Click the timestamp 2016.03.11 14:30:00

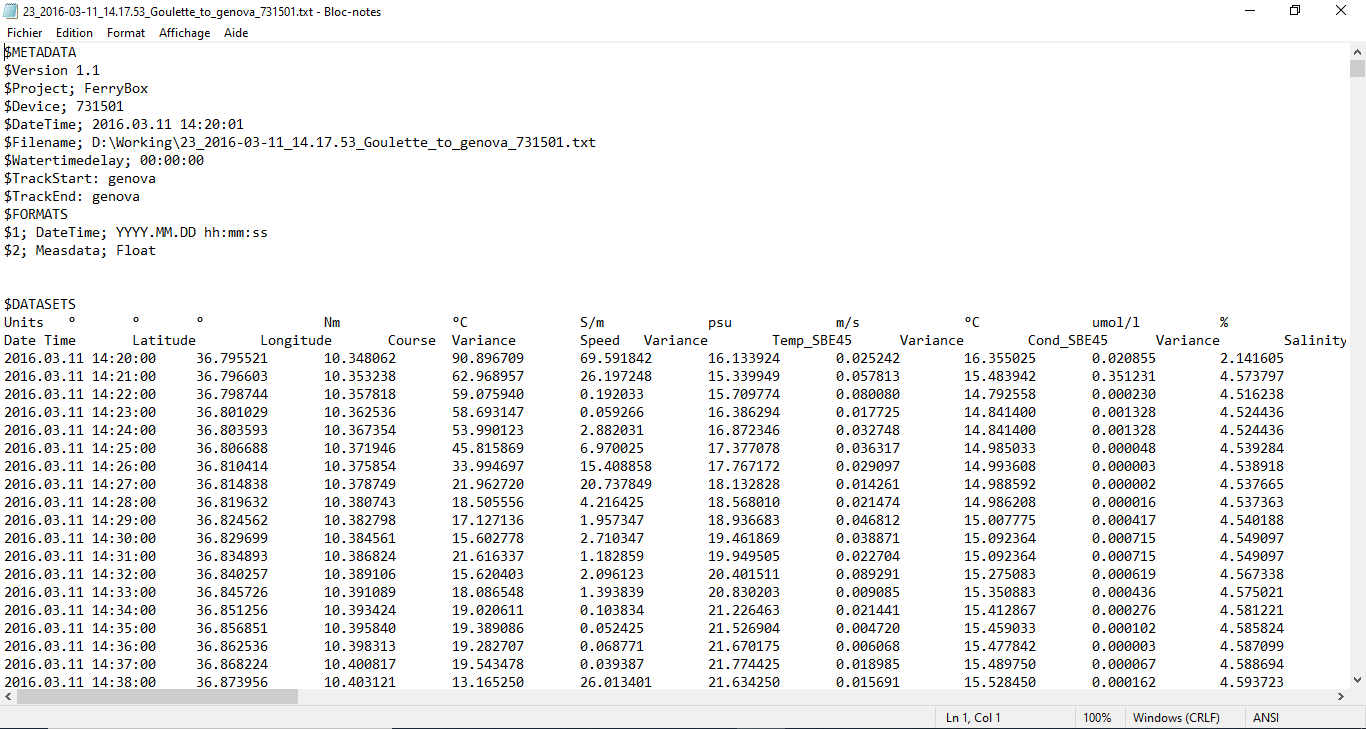click(x=80, y=538)
